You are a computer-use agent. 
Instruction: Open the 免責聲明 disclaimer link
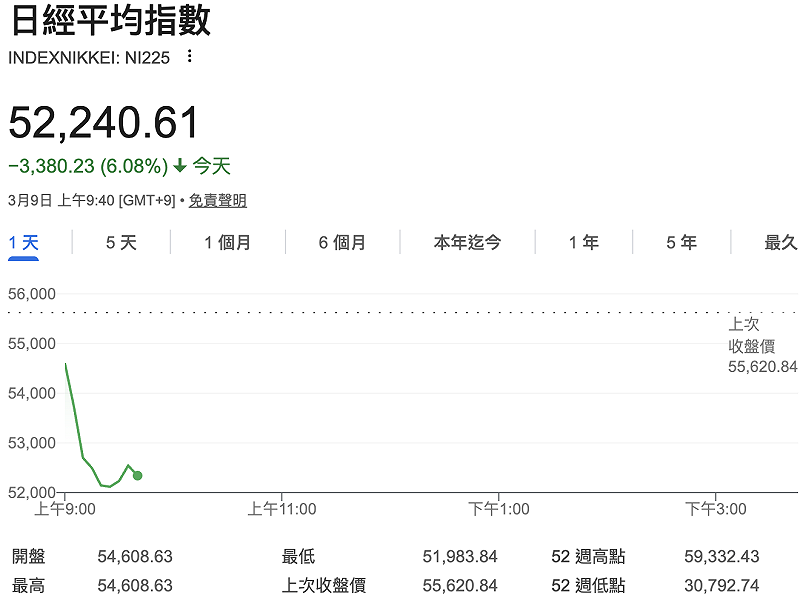tap(218, 200)
